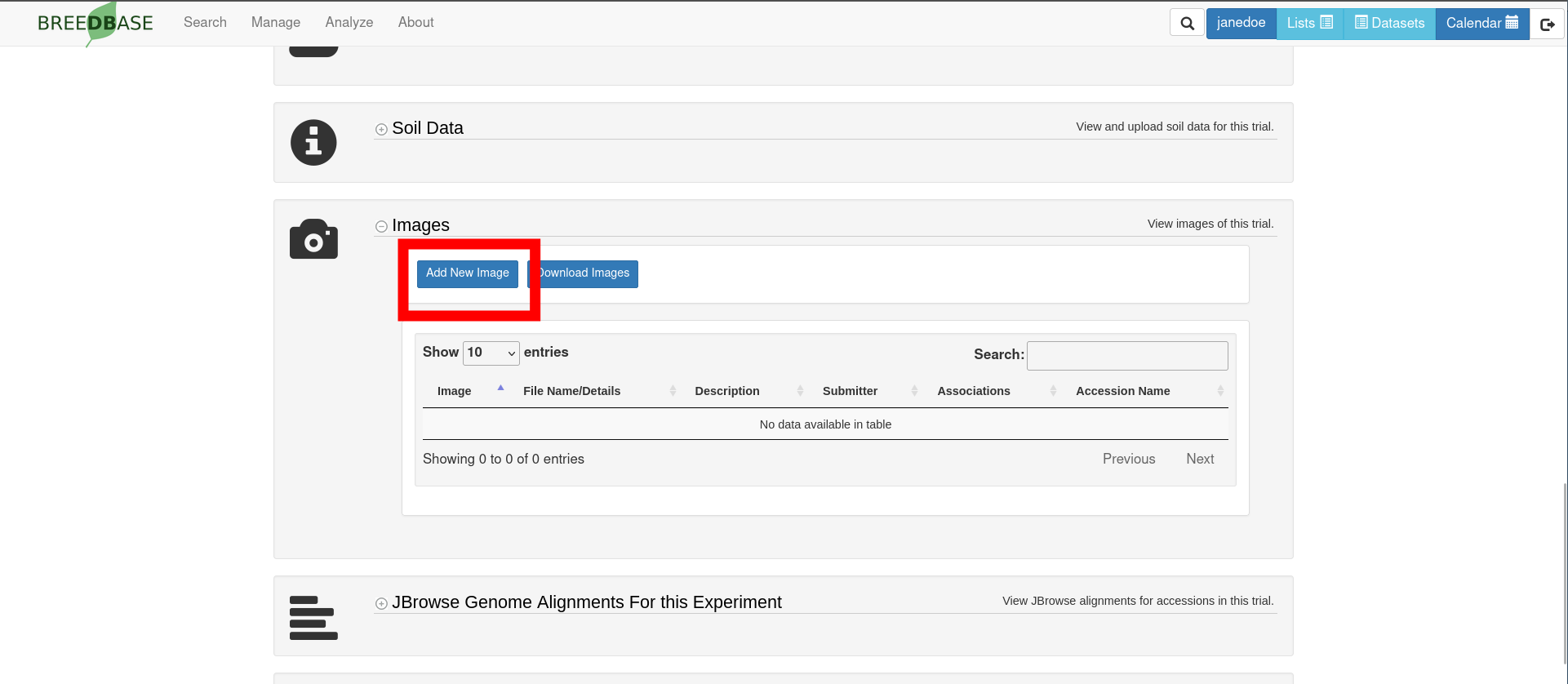The height and width of the screenshot is (684, 1568).
Task: Click the Soil Data info icon
Action: [313, 143]
